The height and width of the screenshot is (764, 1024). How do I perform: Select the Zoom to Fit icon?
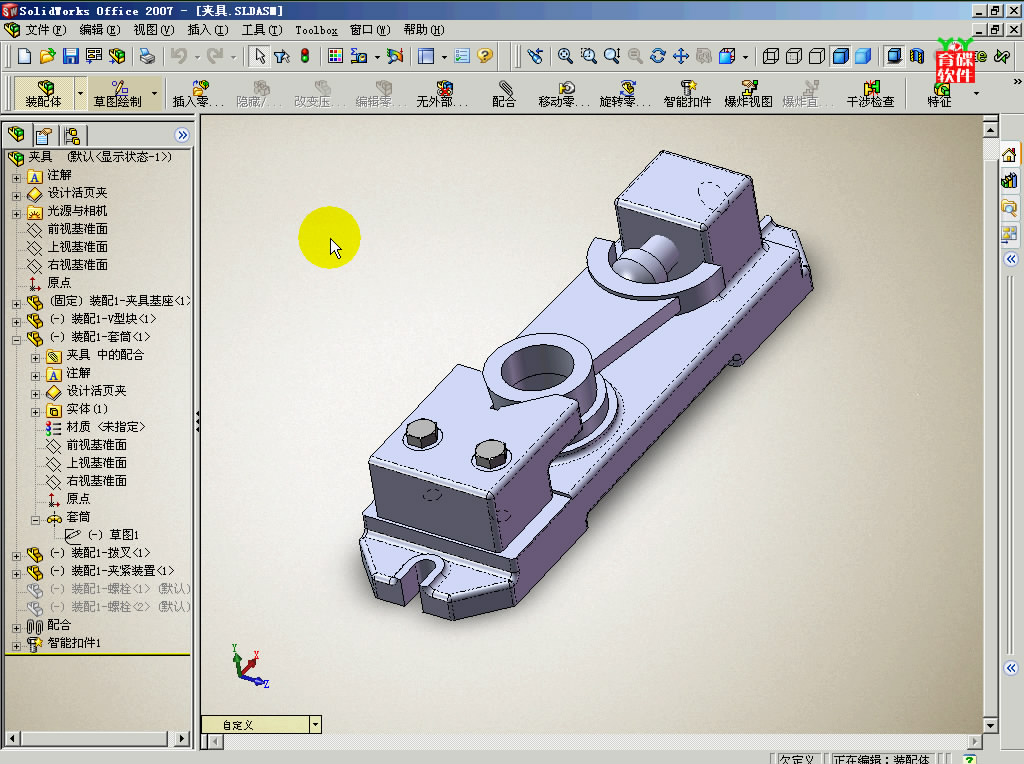click(x=563, y=56)
